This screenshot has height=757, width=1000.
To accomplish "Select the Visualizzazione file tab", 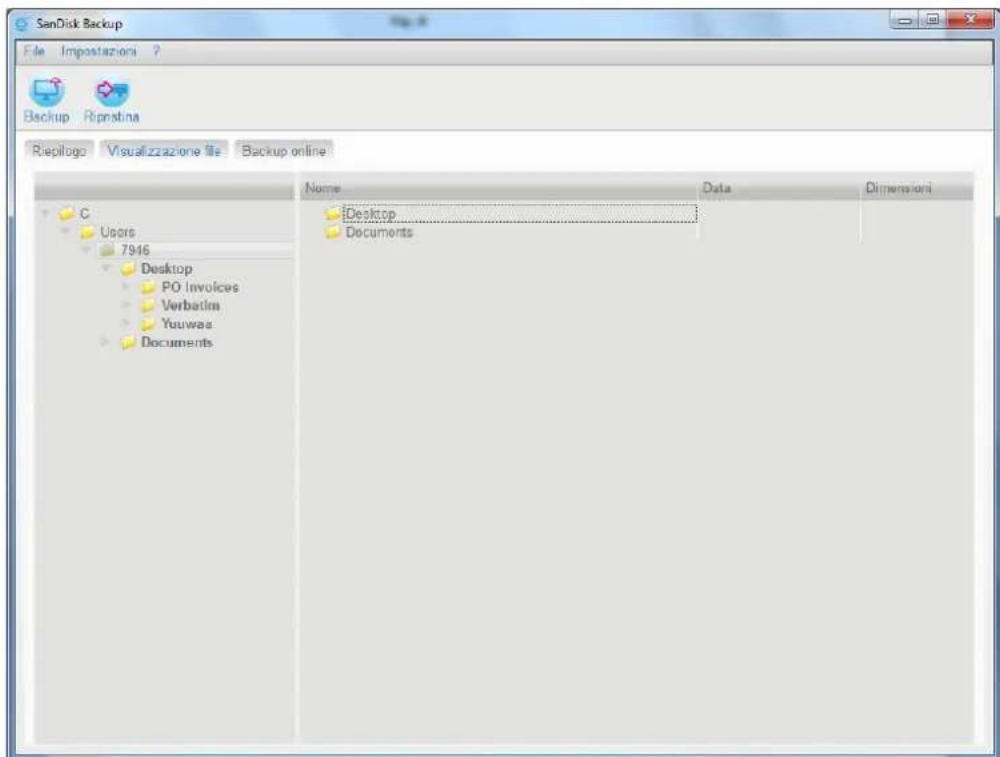I will tap(164, 151).
